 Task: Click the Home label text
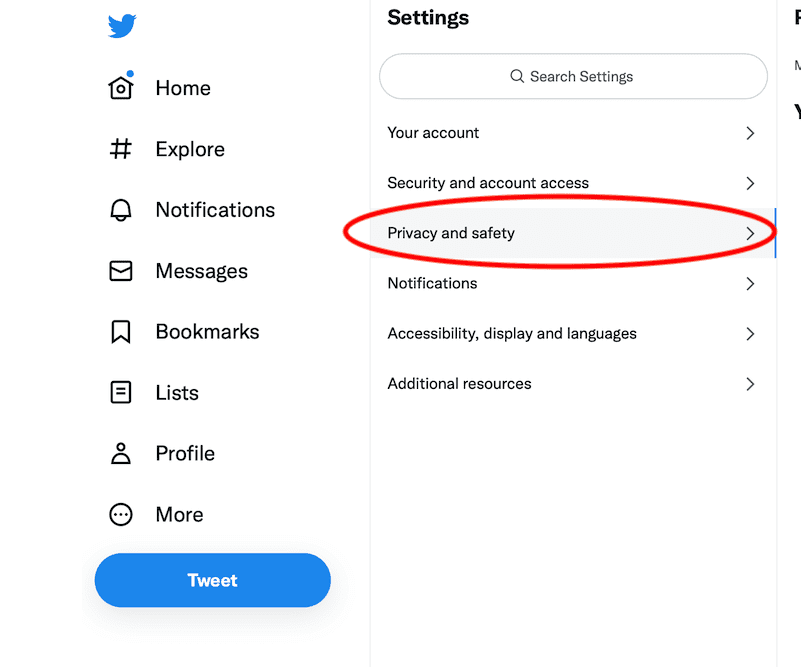tap(183, 88)
